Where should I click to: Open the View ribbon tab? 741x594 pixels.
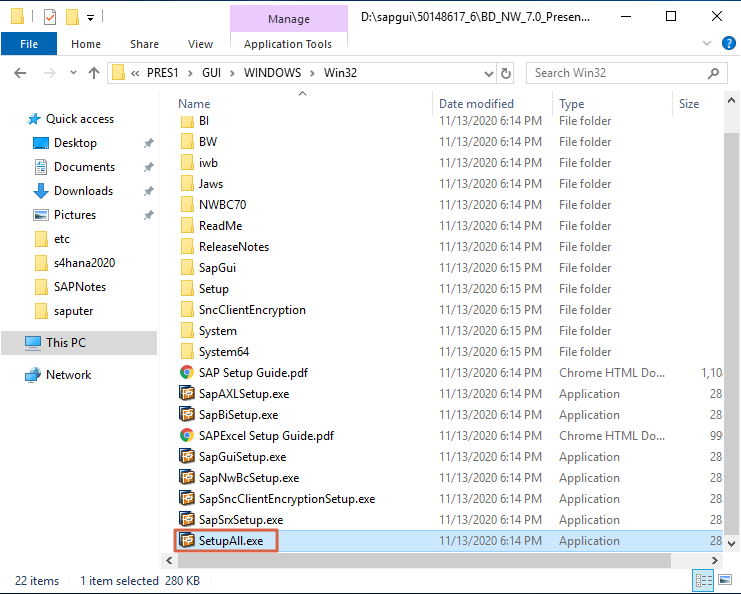point(200,44)
